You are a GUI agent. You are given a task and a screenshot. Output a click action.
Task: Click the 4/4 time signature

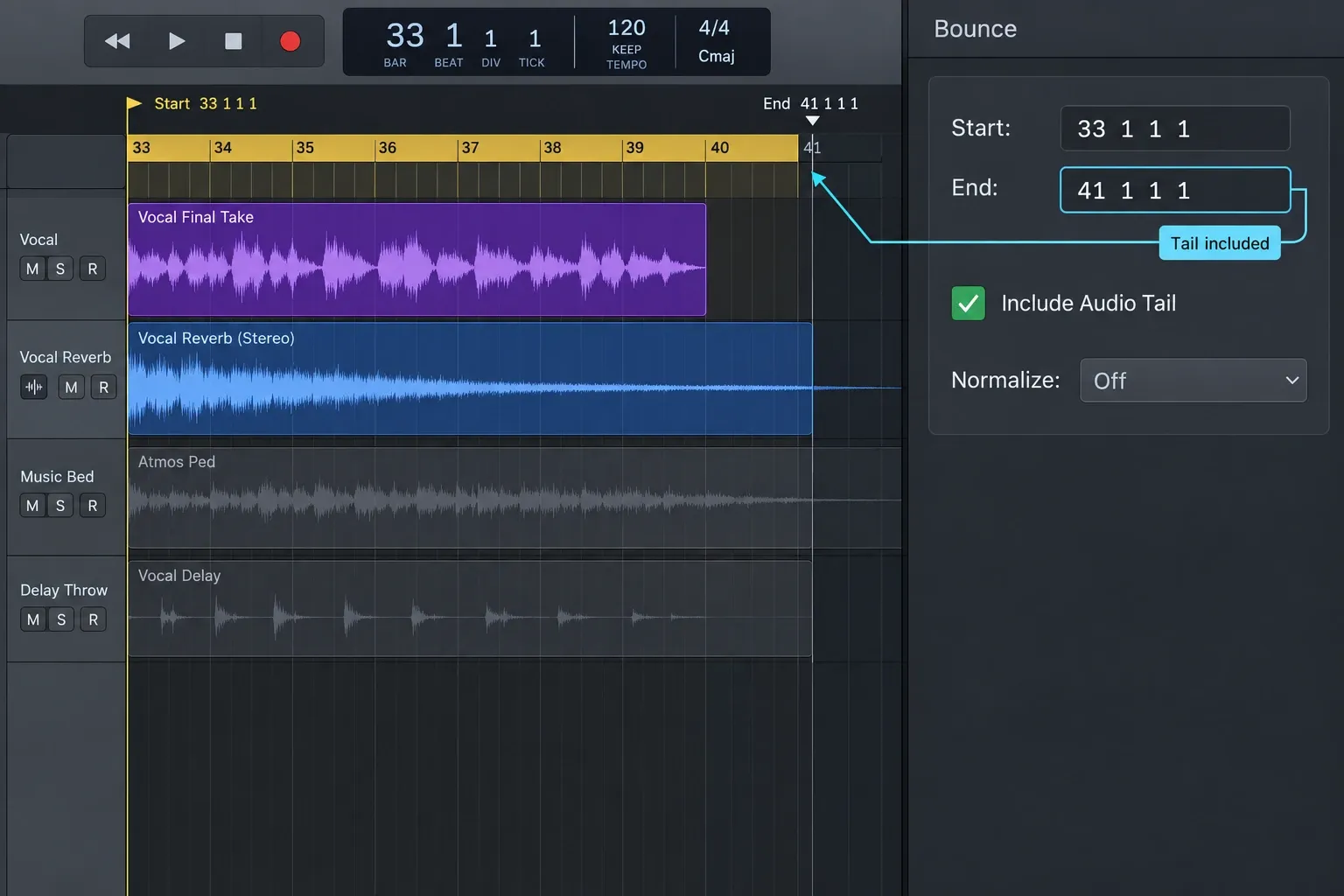point(714,28)
